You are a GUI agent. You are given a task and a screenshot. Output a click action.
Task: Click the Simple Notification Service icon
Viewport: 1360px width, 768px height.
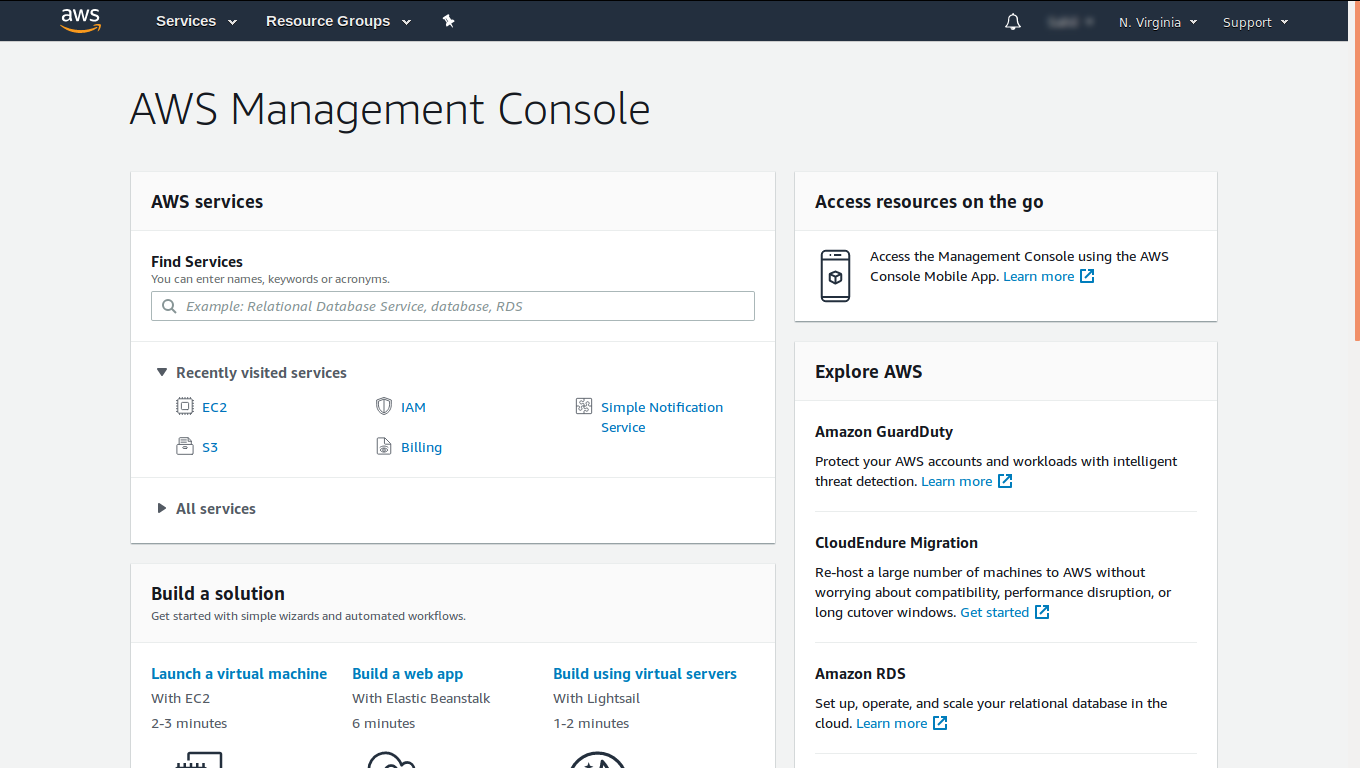tap(584, 406)
